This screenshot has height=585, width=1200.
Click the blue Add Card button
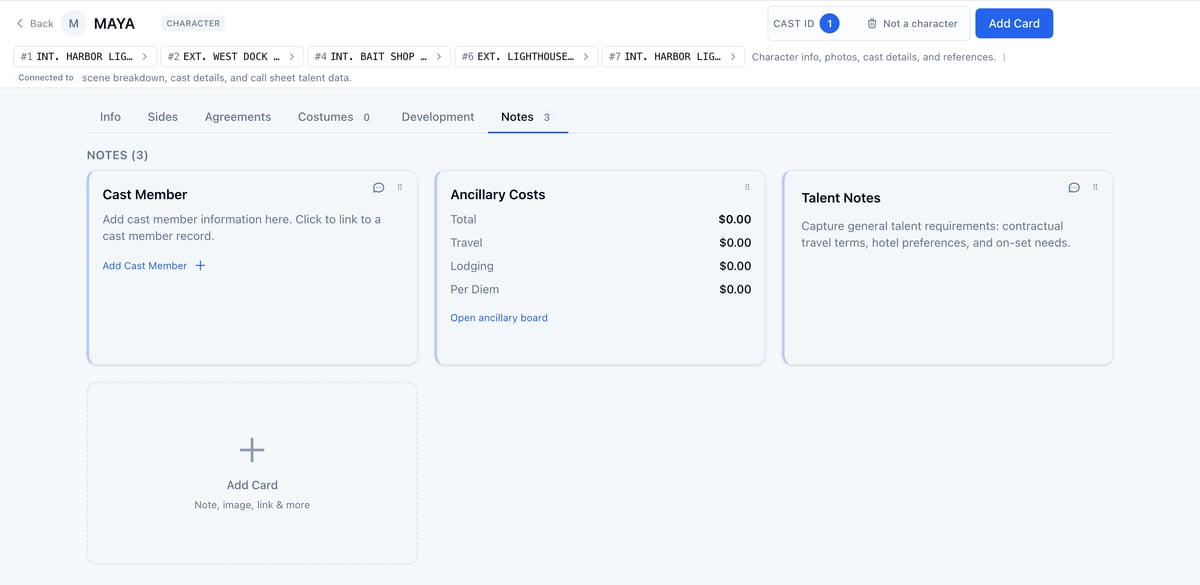(1014, 23)
